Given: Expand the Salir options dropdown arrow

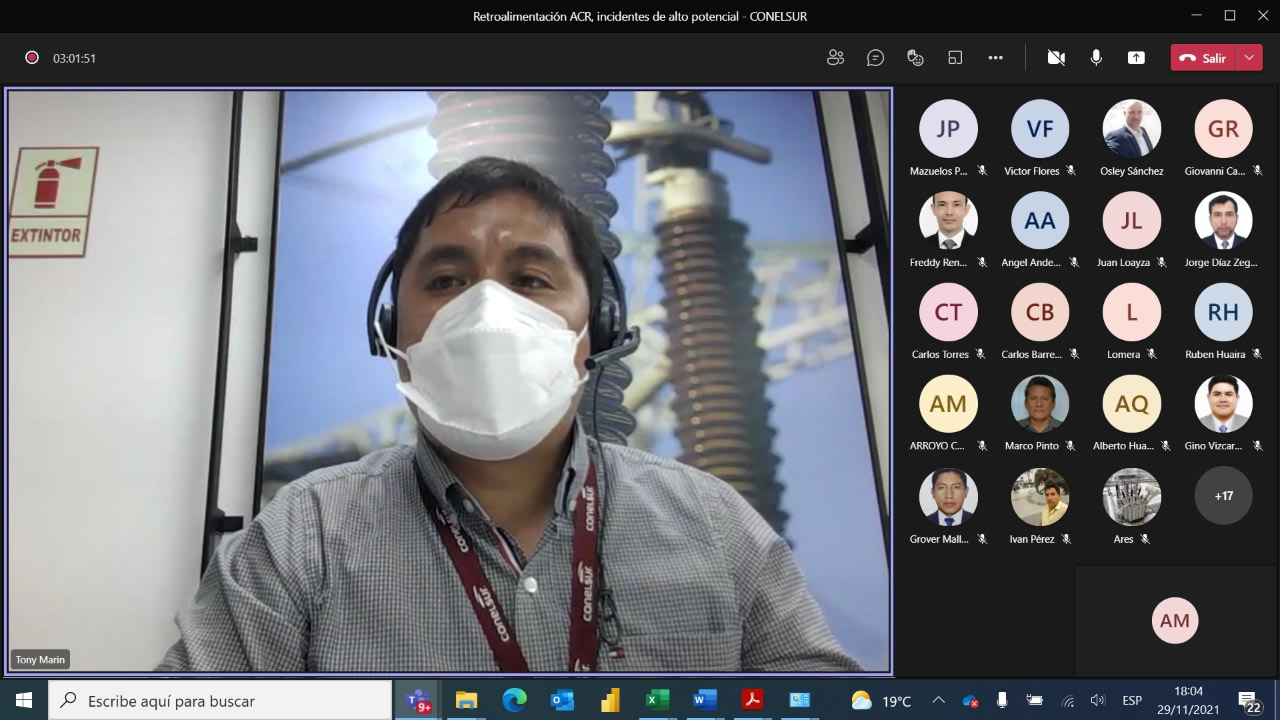Looking at the screenshot, I should (x=1249, y=58).
